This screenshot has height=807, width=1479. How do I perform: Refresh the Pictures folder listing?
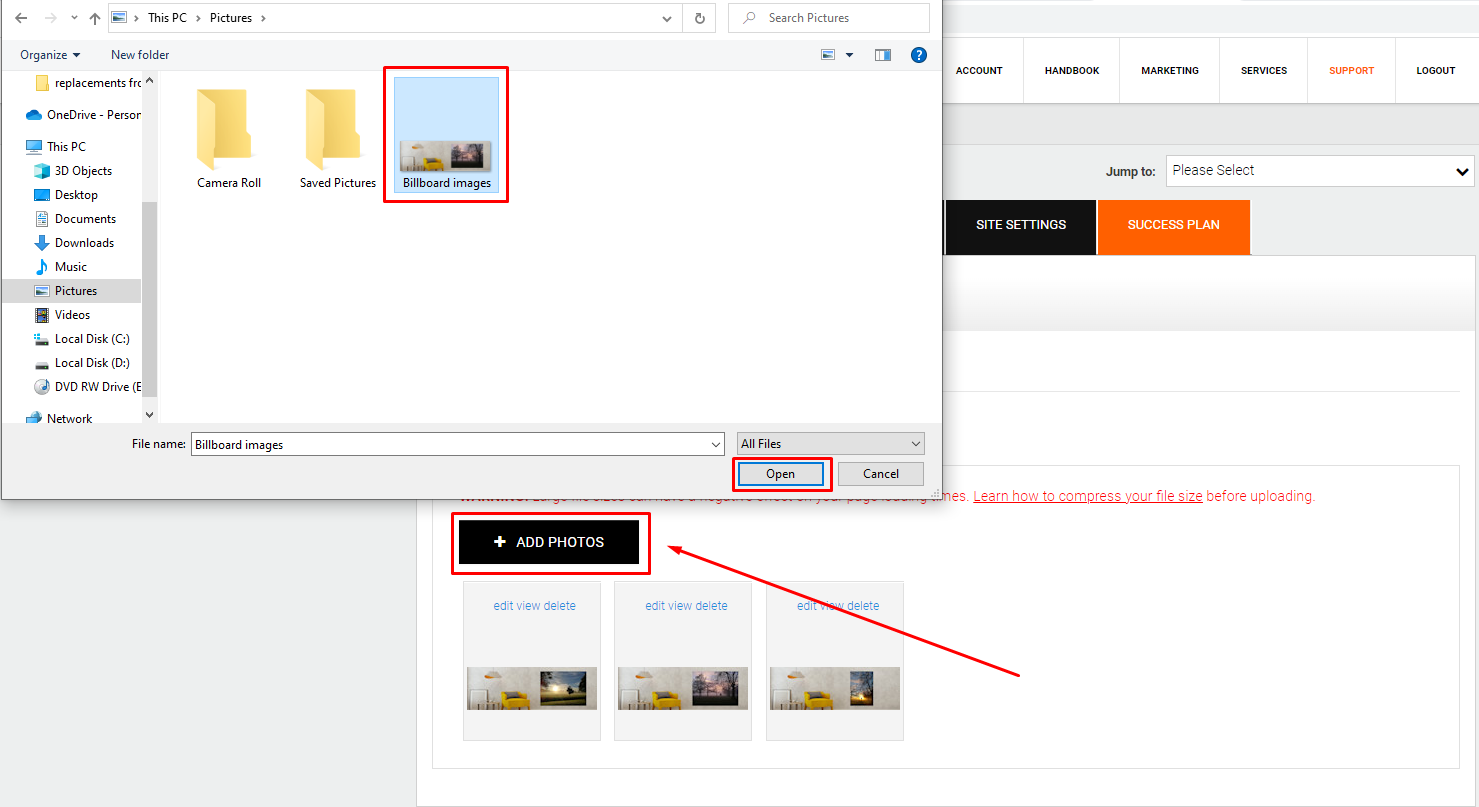click(699, 18)
